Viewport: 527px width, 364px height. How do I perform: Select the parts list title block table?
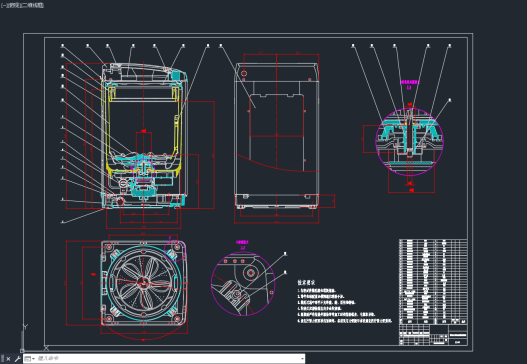433,292
